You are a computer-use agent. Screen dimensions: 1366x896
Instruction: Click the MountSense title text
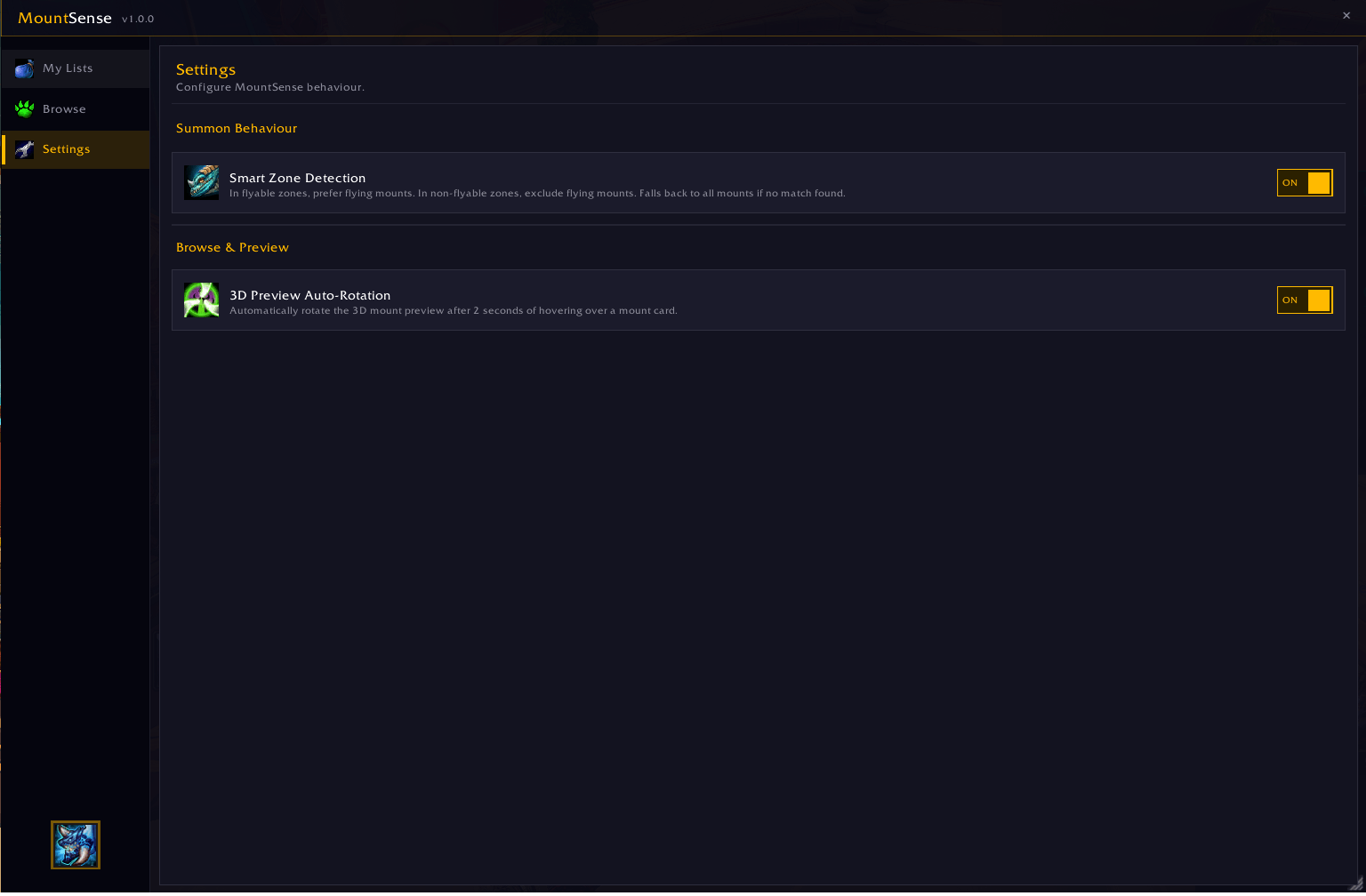coord(65,18)
